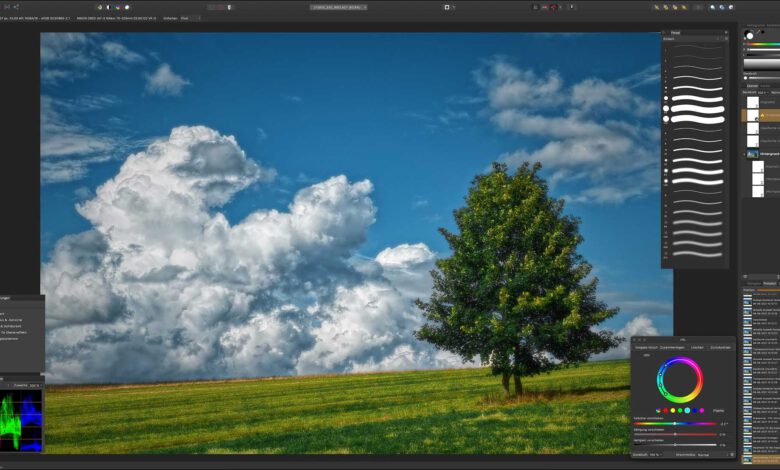The height and width of the screenshot is (470, 780).
Task: Select the green channel dot in HSL
Action: pos(680,410)
